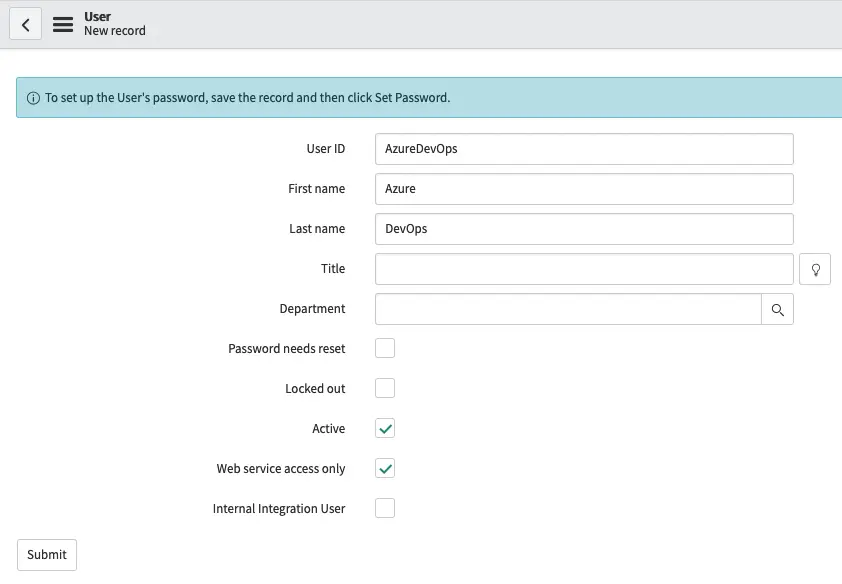Uncheck the Active checkbox
Screen dimensions: 842x584
385,428
